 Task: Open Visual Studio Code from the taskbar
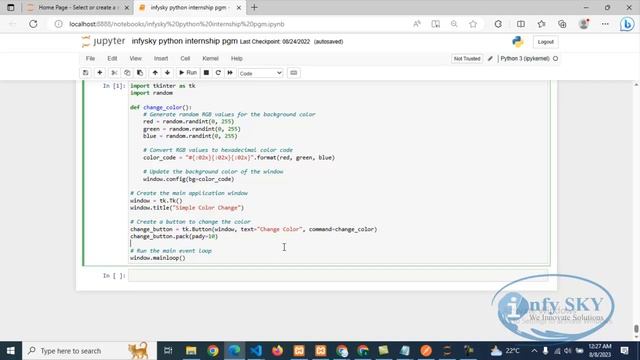click(256, 351)
